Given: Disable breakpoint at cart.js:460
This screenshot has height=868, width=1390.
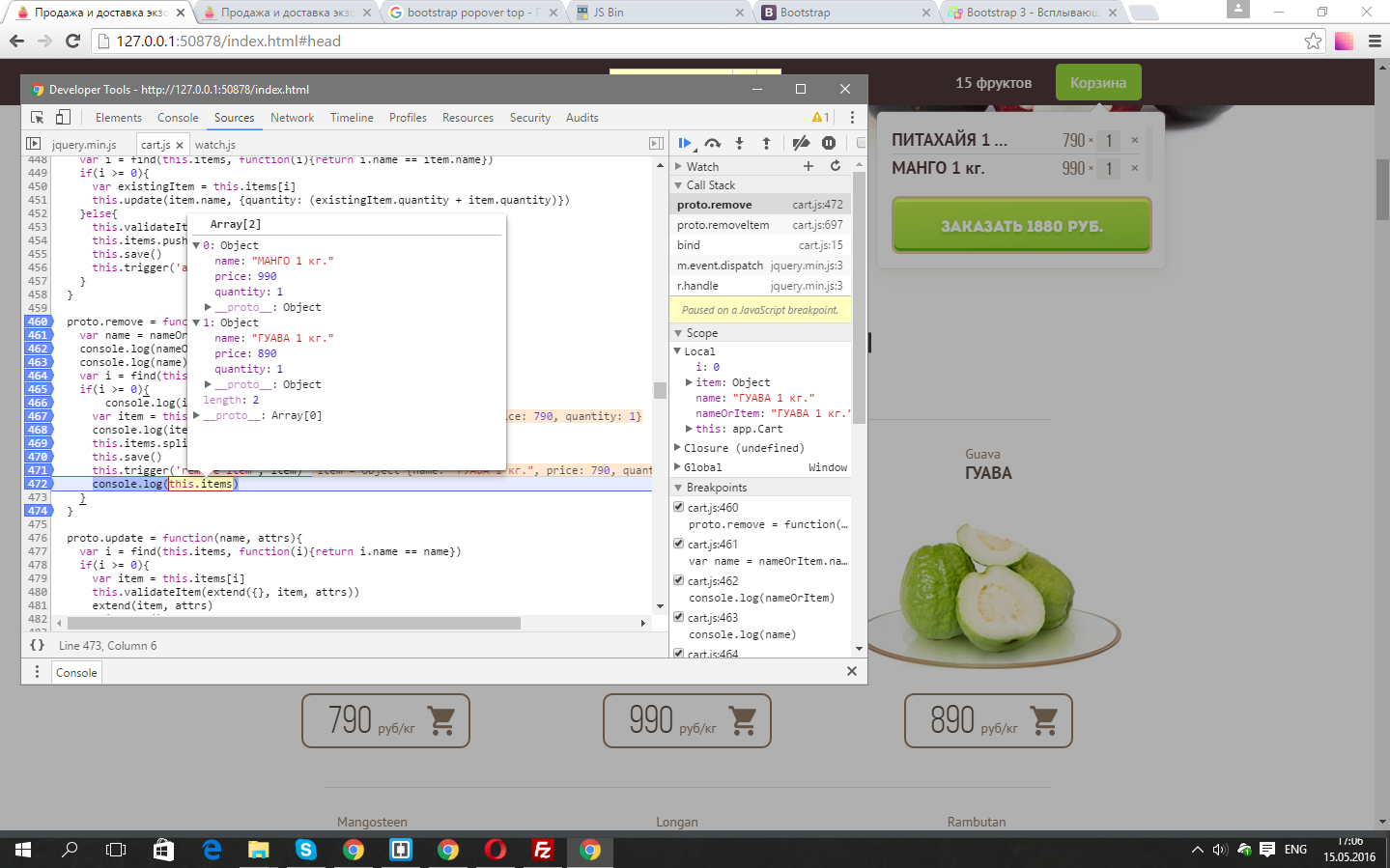Looking at the screenshot, I should tap(678, 507).
